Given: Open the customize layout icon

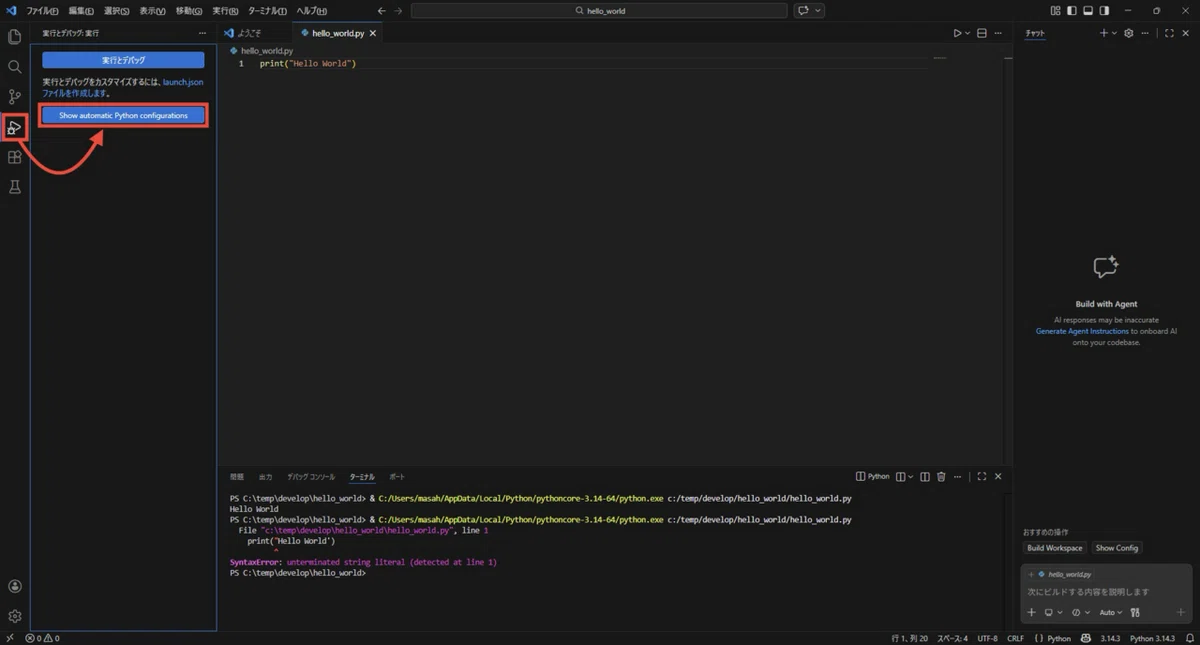Looking at the screenshot, I should [x=1055, y=10].
